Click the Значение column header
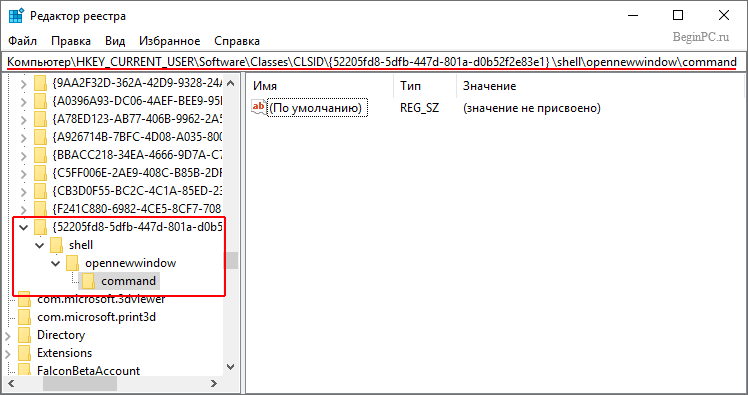Viewport: 748px width, 395px height. 489,86
